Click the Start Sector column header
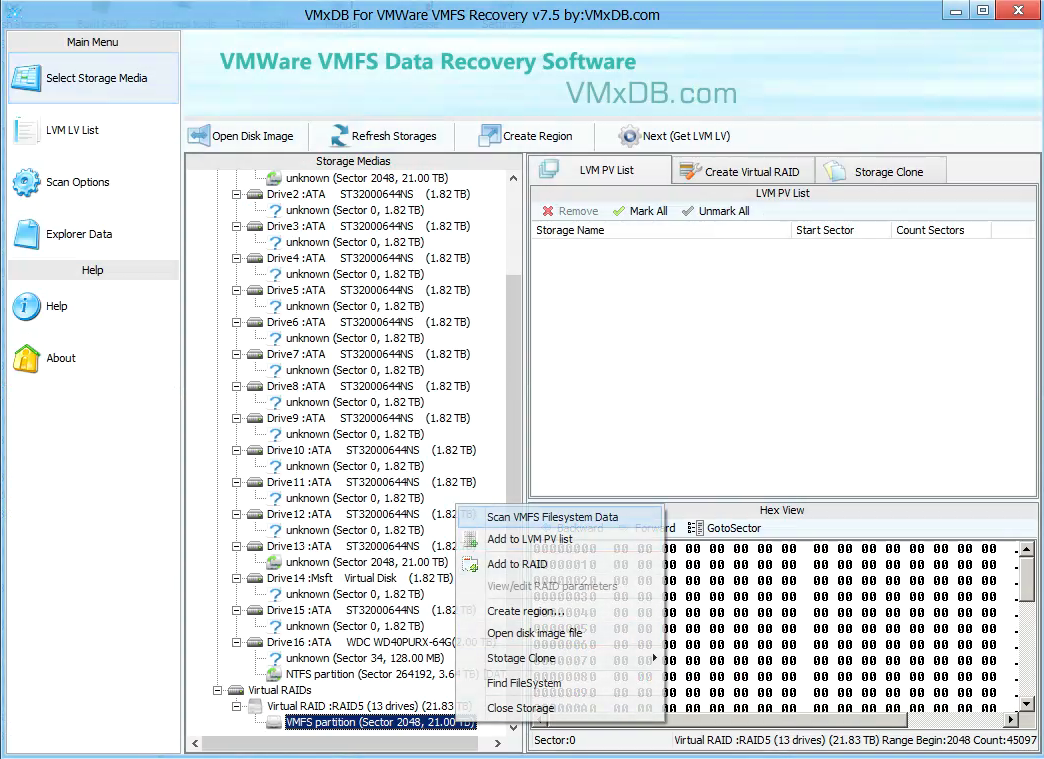1044x759 pixels. (841, 230)
